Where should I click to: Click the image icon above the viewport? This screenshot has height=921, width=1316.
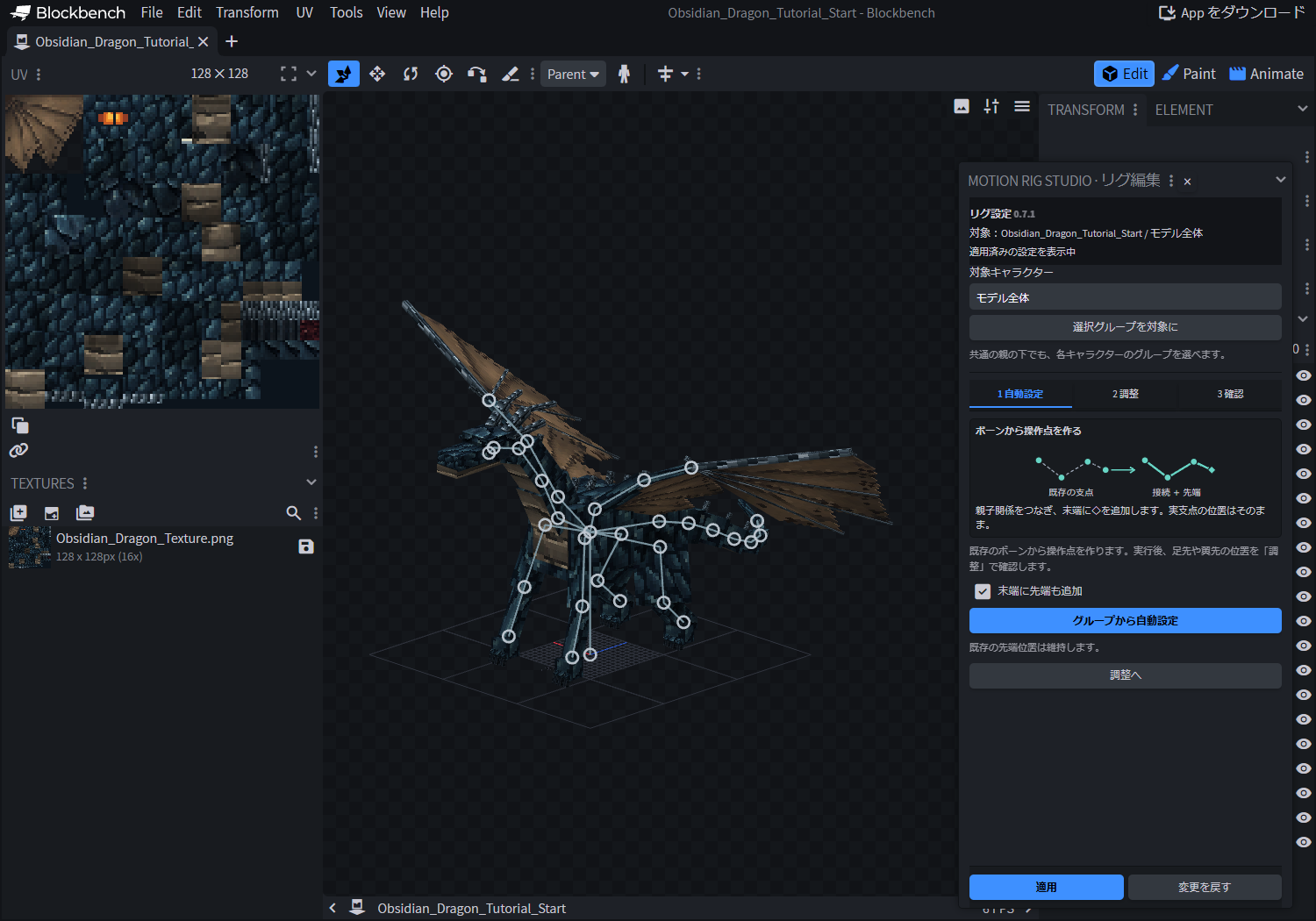click(x=962, y=106)
